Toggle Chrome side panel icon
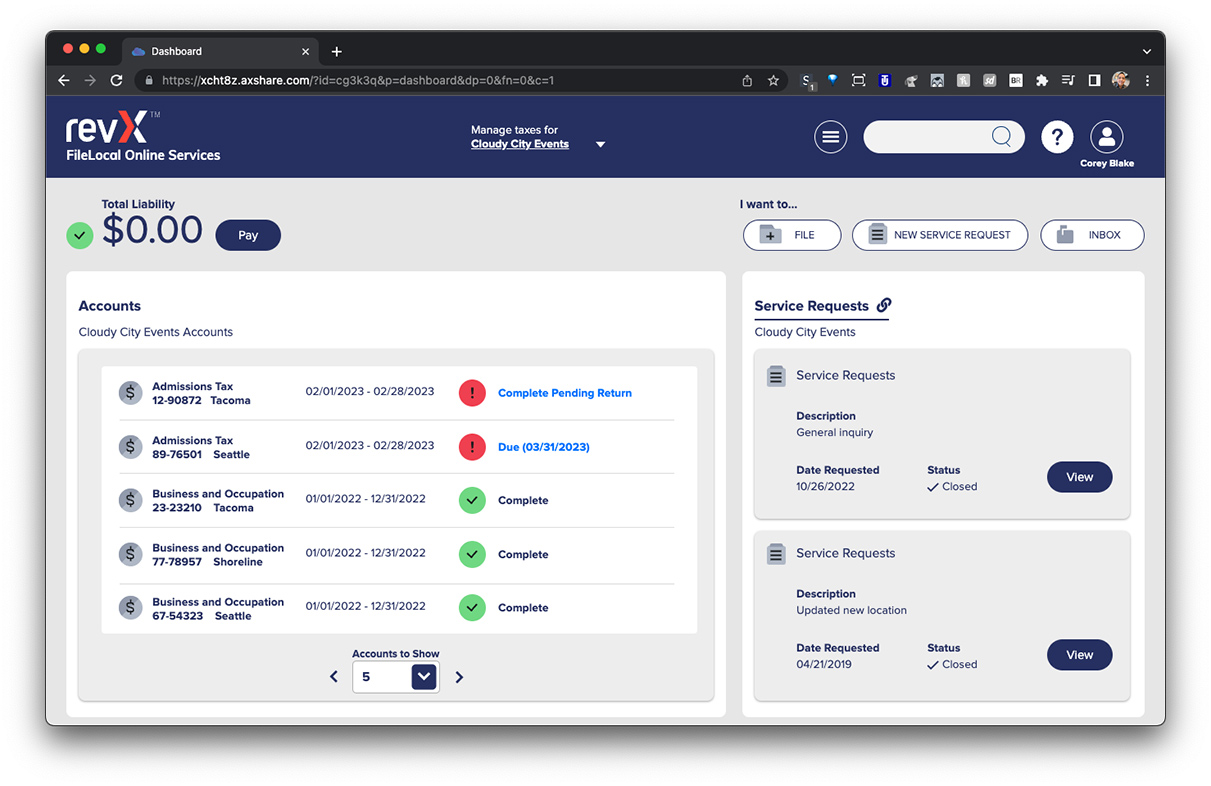The height and width of the screenshot is (786, 1211). 1094,81
